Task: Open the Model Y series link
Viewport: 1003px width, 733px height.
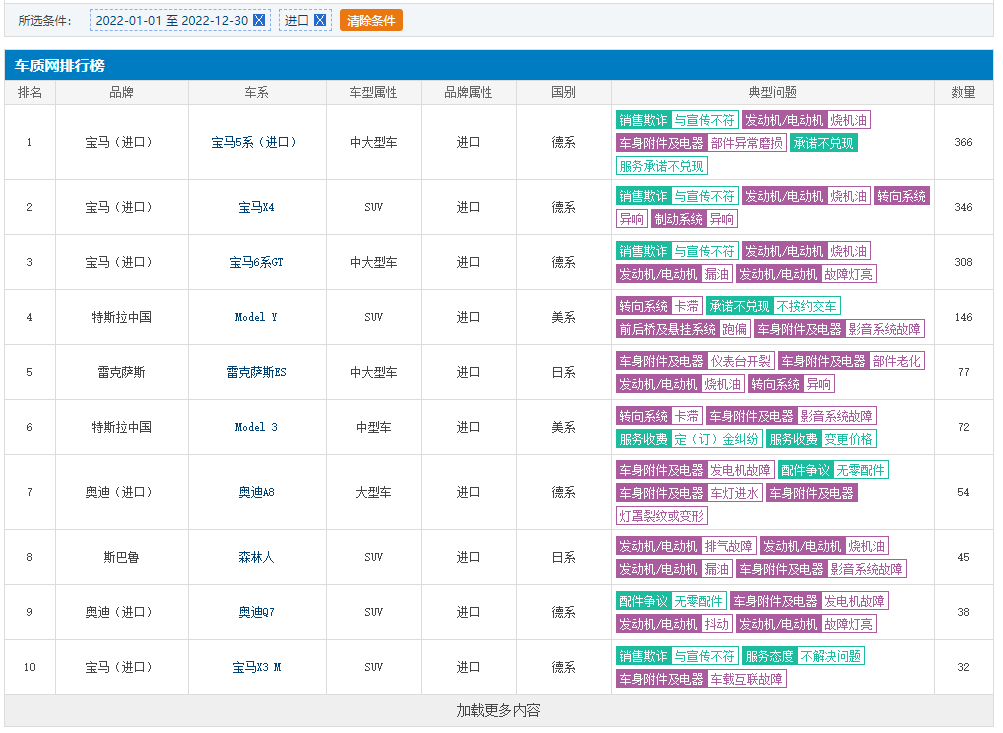Action: [x=256, y=317]
